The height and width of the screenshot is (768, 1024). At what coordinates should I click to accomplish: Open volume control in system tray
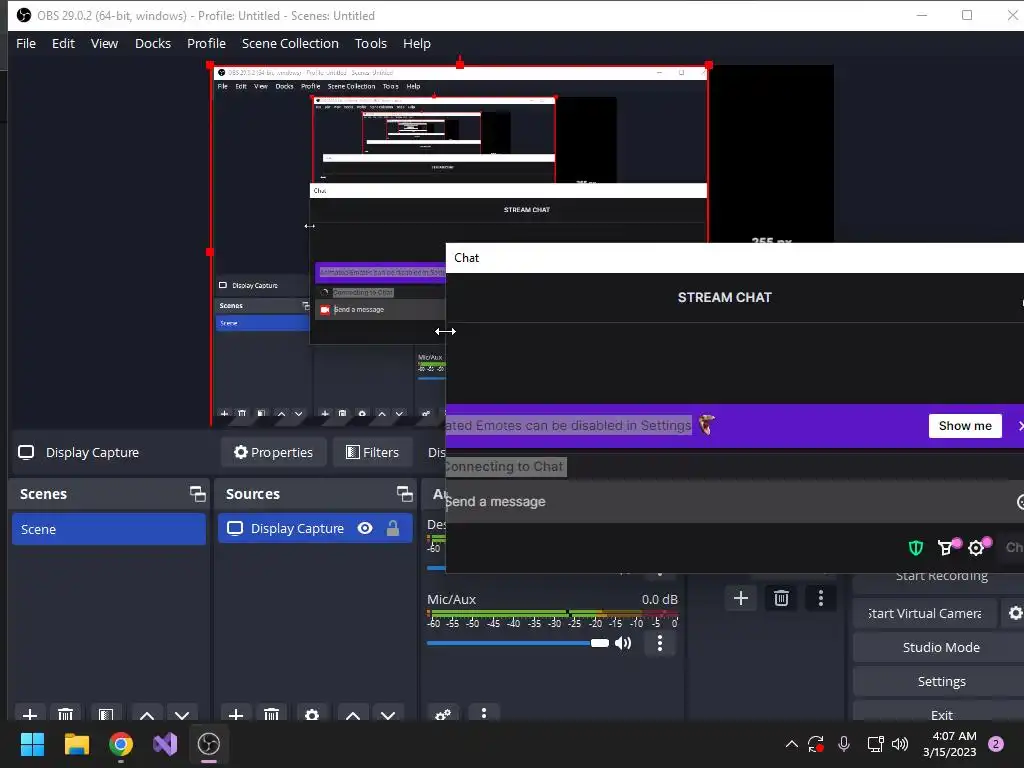[900, 744]
